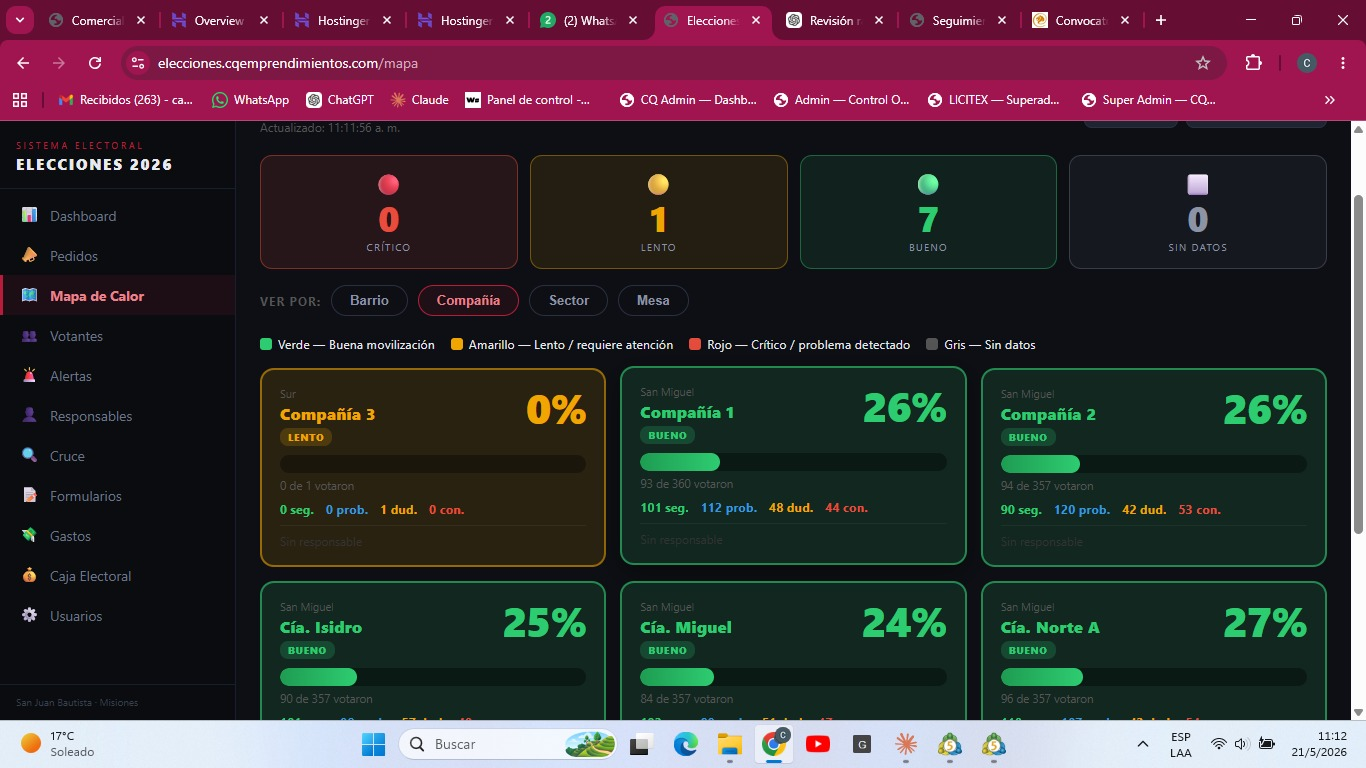Click the yellow Amarillo legend swatch
The width and height of the screenshot is (1366, 768).
(x=457, y=344)
